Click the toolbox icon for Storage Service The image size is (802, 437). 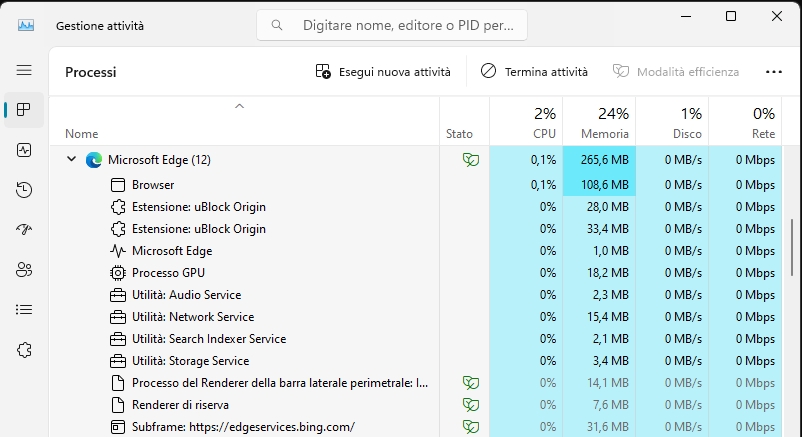118,361
